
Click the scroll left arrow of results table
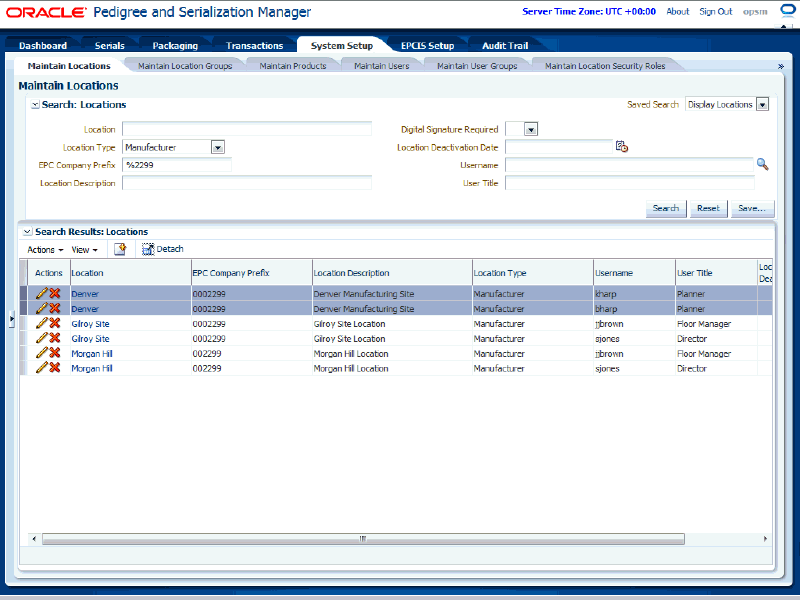[34, 538]
